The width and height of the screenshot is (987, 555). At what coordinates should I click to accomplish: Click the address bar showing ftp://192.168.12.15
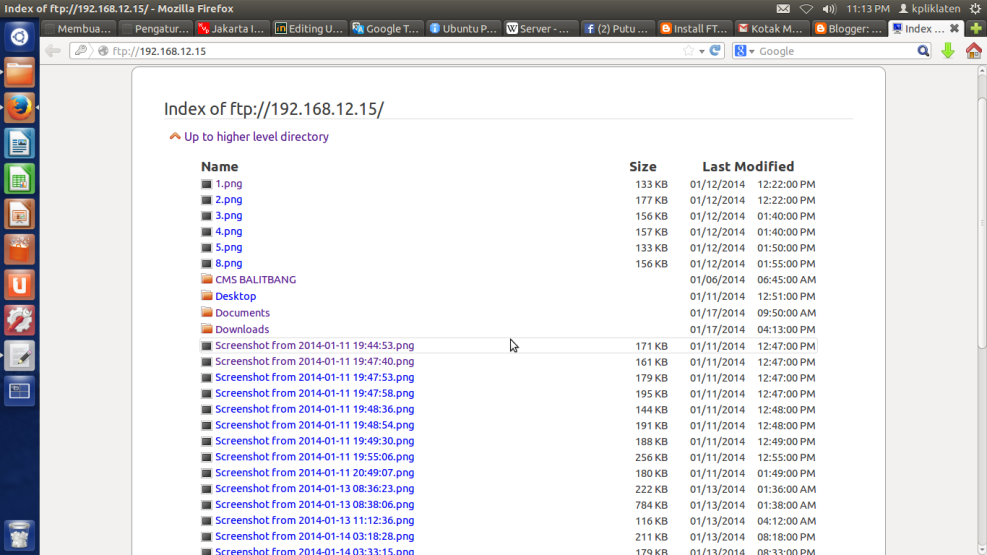pos(400,51)
